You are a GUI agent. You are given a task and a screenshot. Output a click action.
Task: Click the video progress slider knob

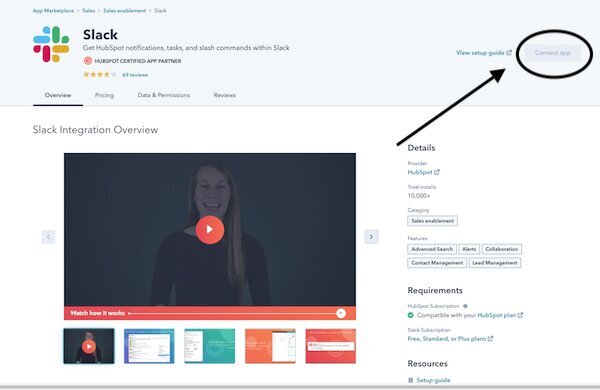point(341,313)
